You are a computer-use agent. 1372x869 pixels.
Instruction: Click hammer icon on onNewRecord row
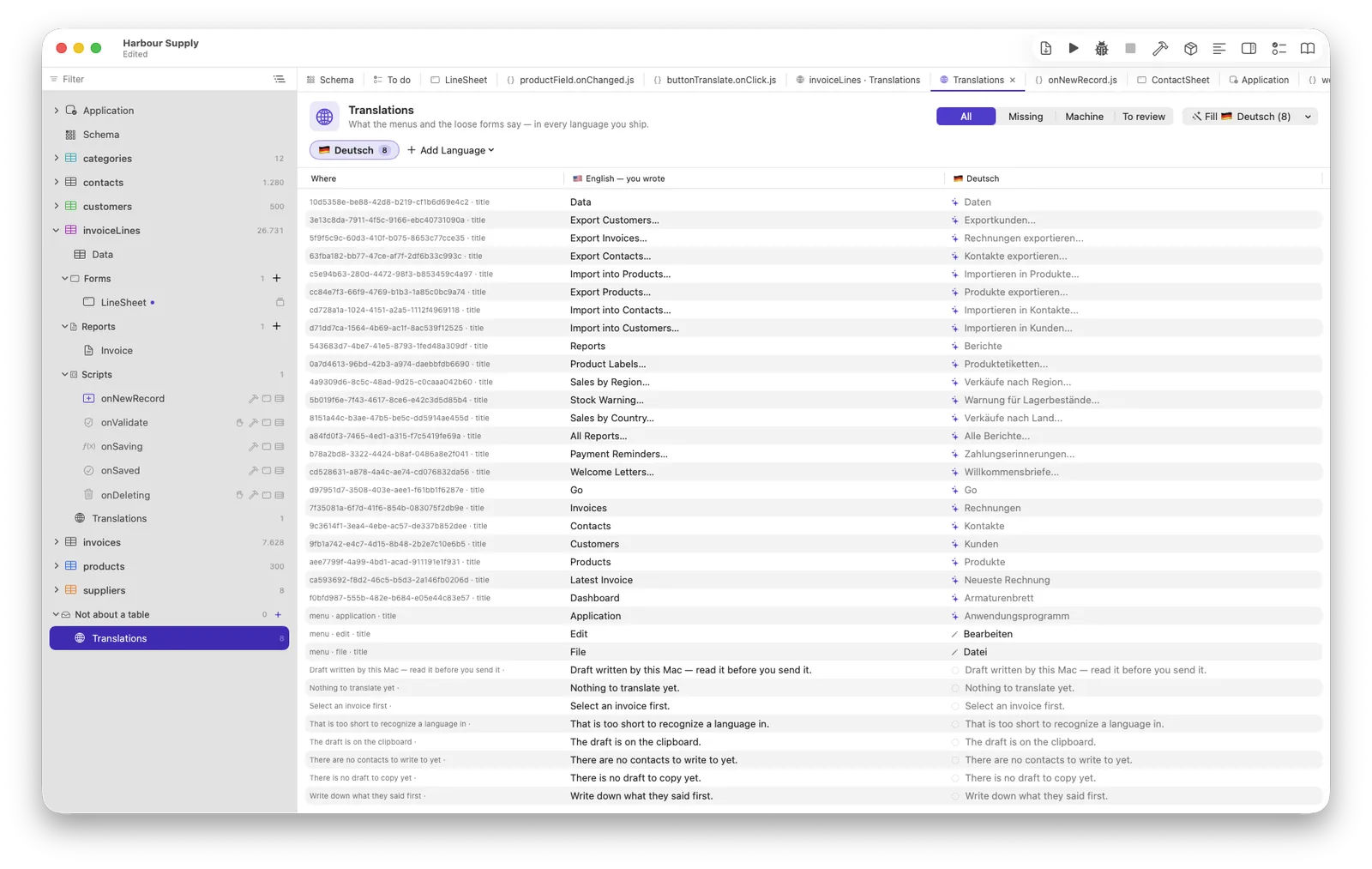pos(253,399)
